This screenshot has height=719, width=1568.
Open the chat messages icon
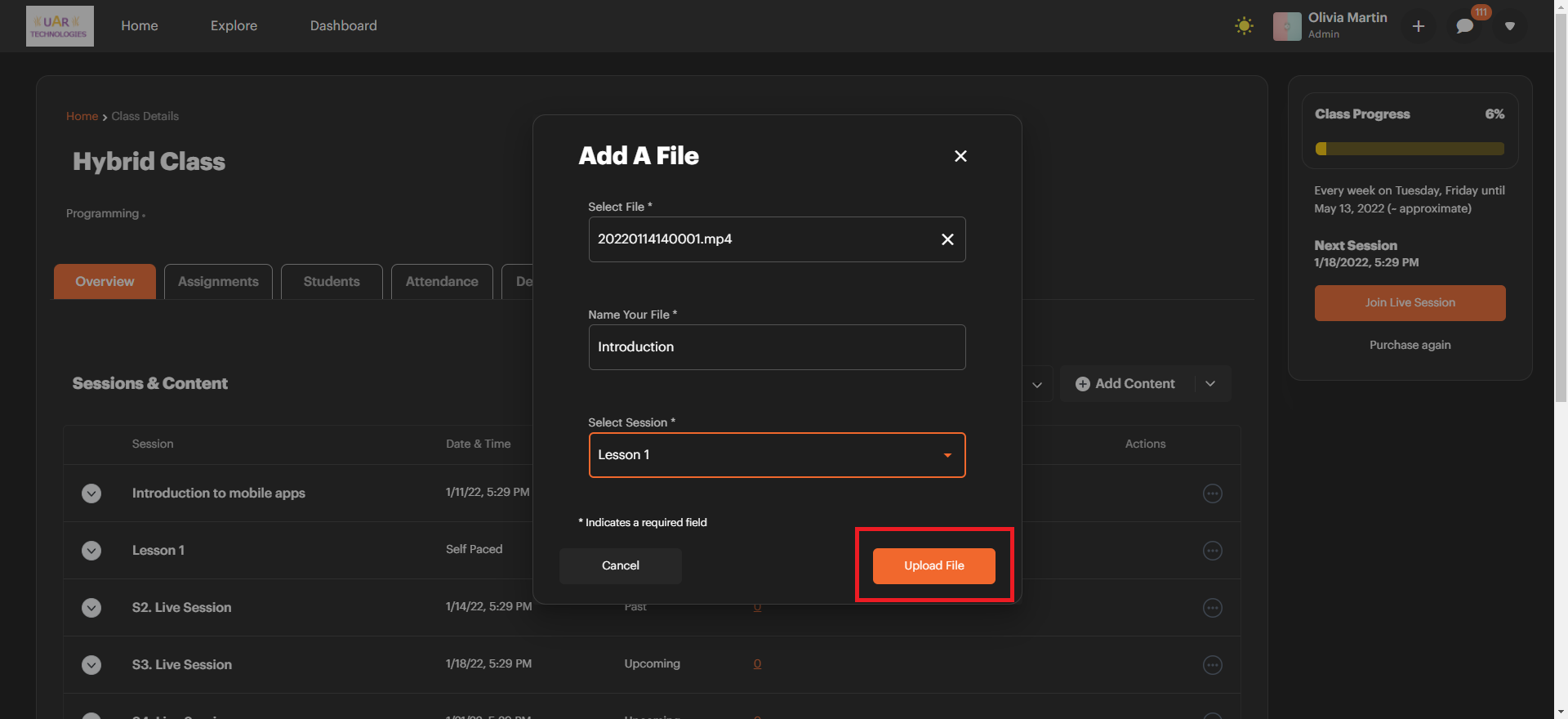pyautogui.click(x=1465, y=26)
